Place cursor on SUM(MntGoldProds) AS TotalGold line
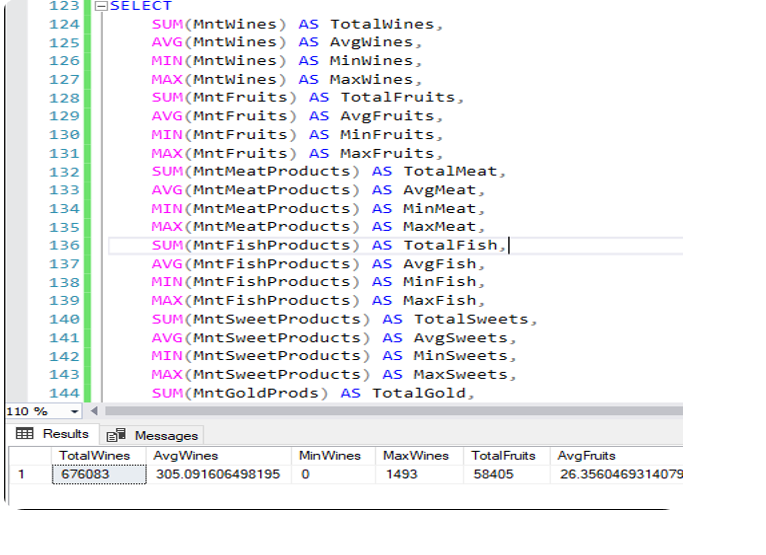Viewport: 766px width, 555px height. 313,393
